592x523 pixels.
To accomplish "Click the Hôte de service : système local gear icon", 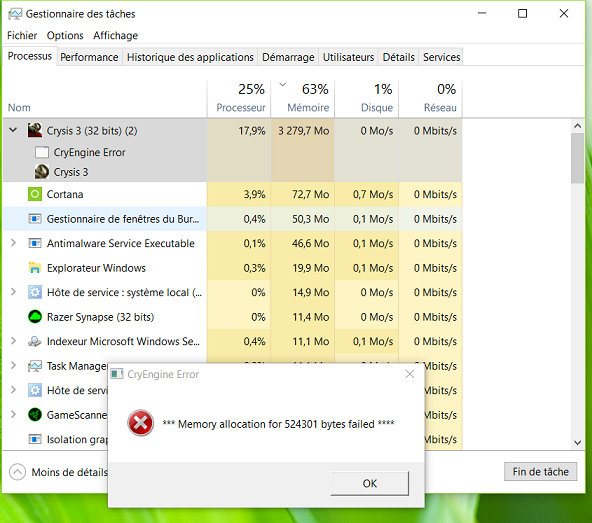I will point(35,292).
